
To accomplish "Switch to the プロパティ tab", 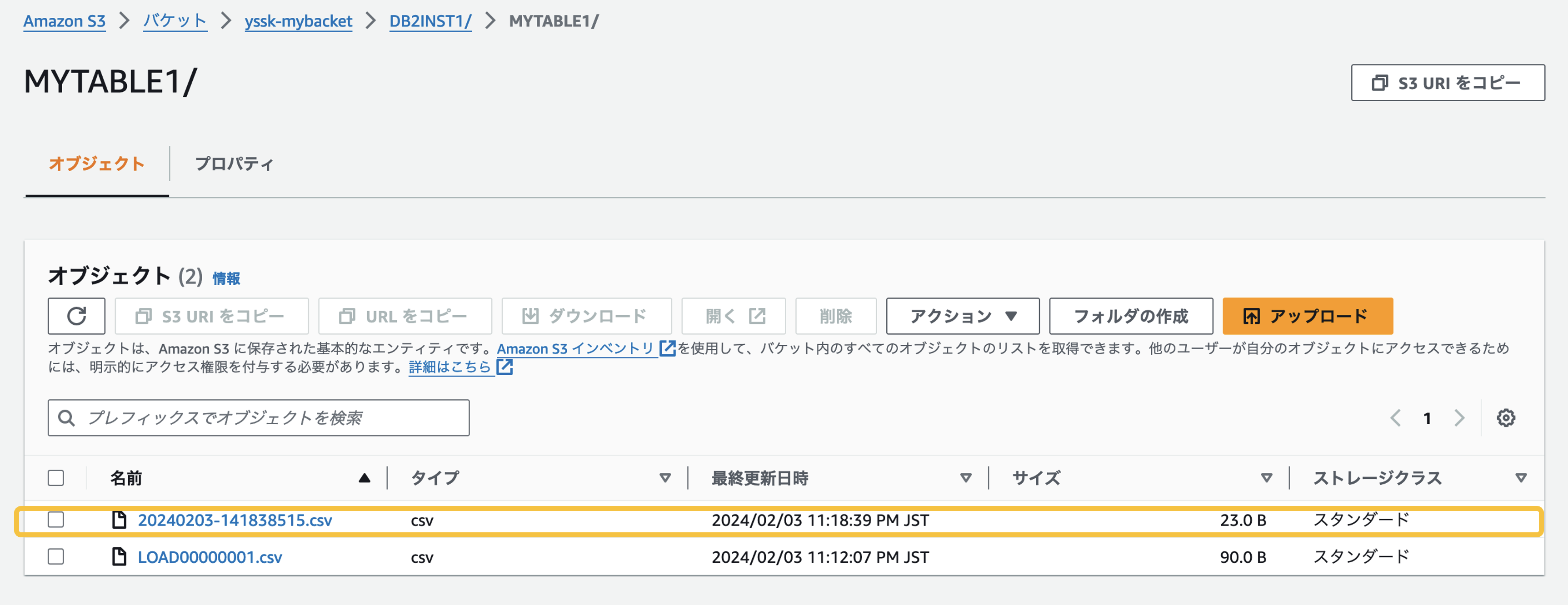I will coord(234,164).
